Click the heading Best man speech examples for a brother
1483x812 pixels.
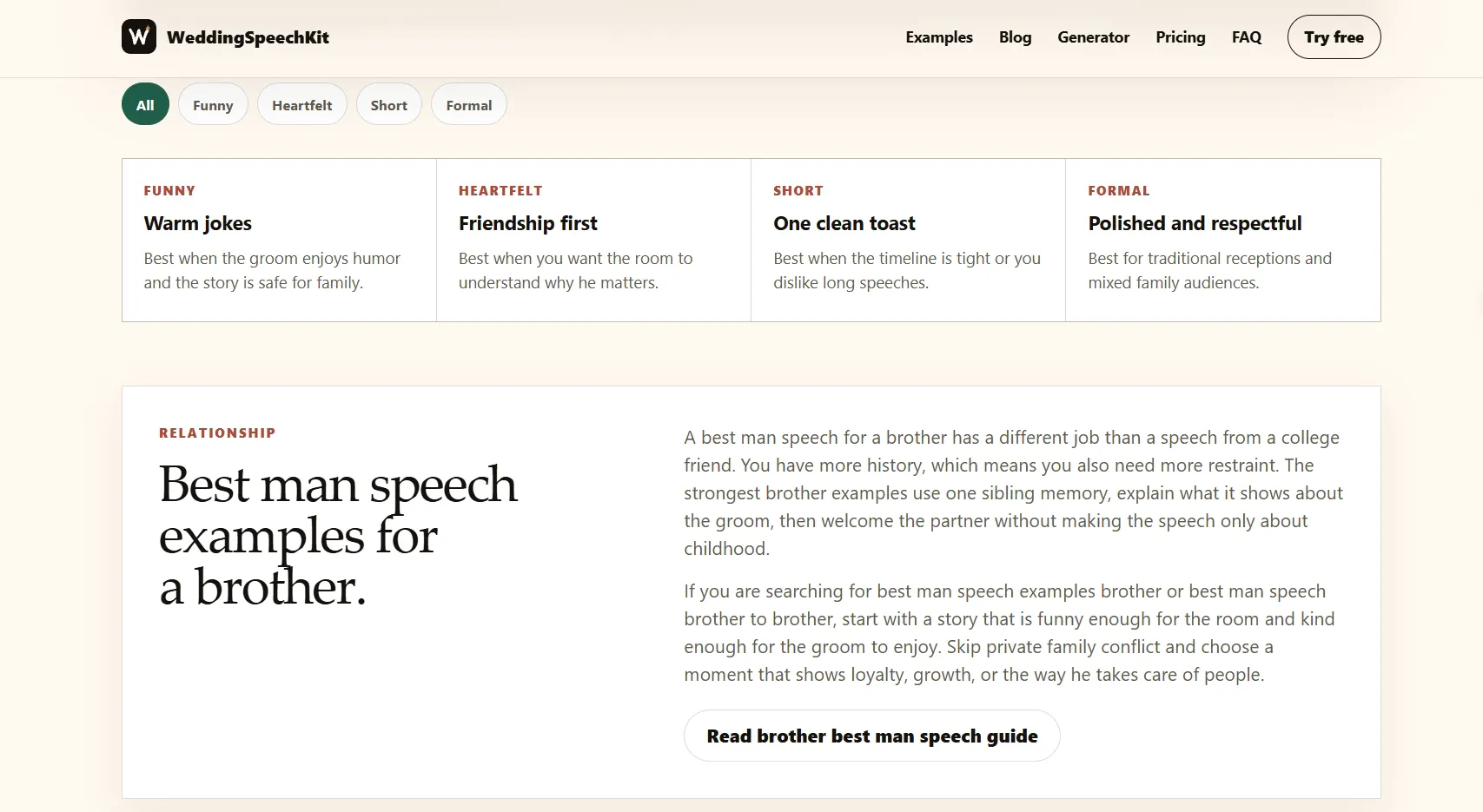[338, 536]
